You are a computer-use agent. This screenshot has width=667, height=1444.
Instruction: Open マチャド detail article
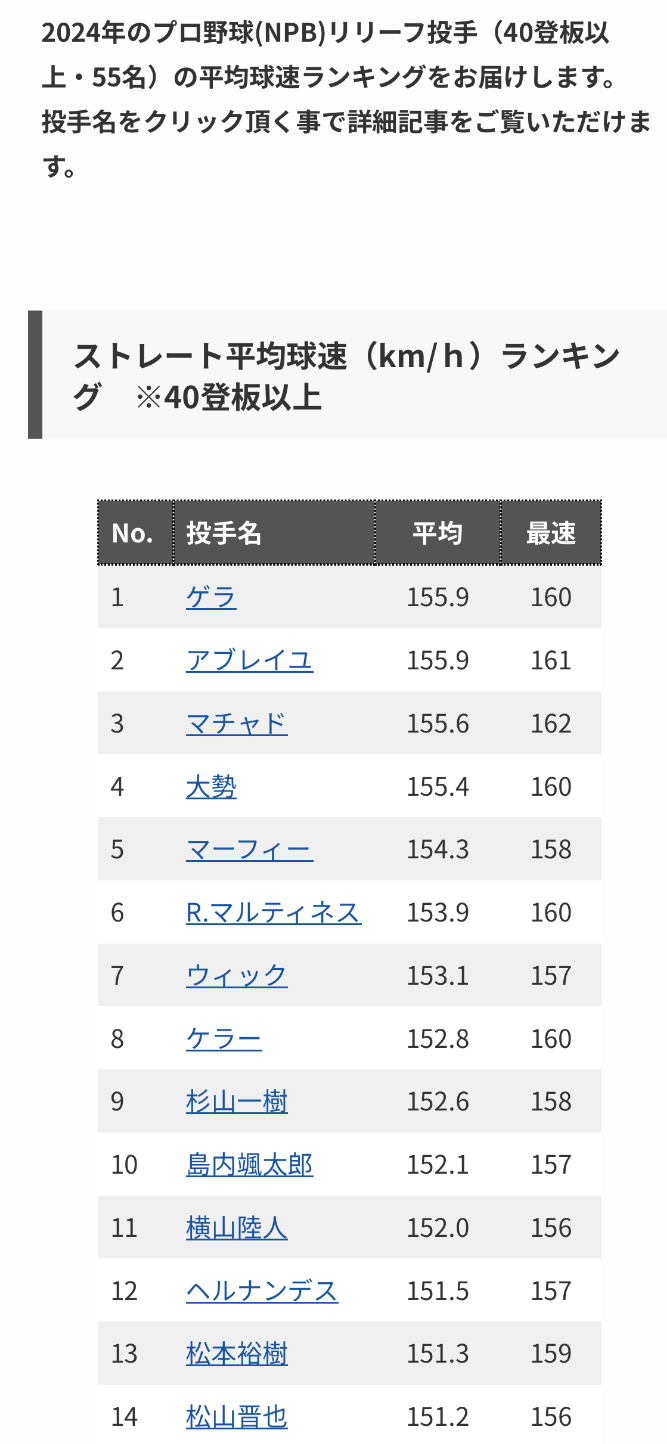[236, 723]
